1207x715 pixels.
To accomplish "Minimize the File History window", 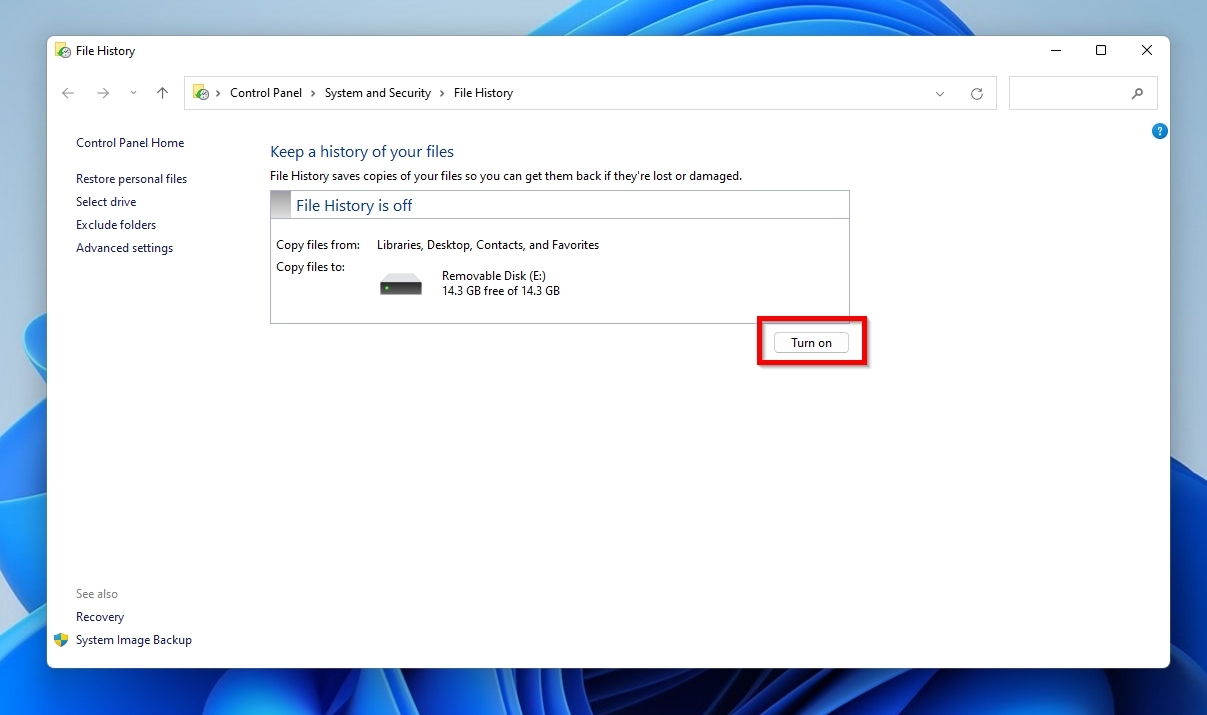I will click(1055, 51).
